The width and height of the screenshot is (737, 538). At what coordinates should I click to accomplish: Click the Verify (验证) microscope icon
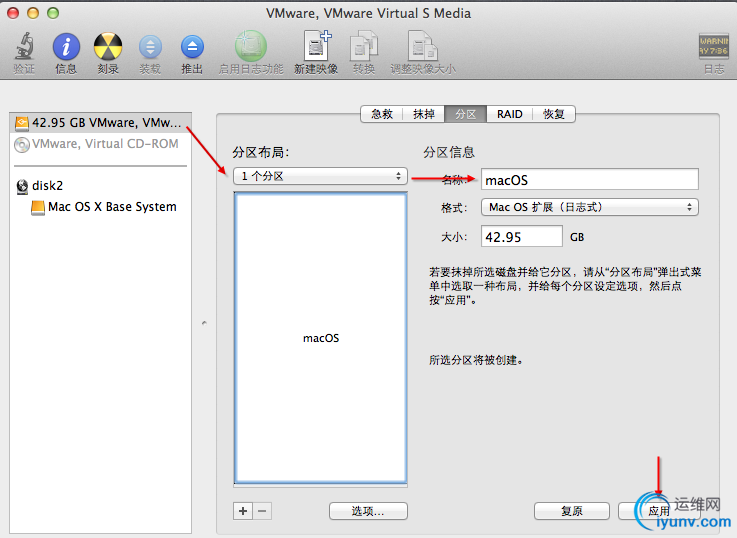(24, 47)
